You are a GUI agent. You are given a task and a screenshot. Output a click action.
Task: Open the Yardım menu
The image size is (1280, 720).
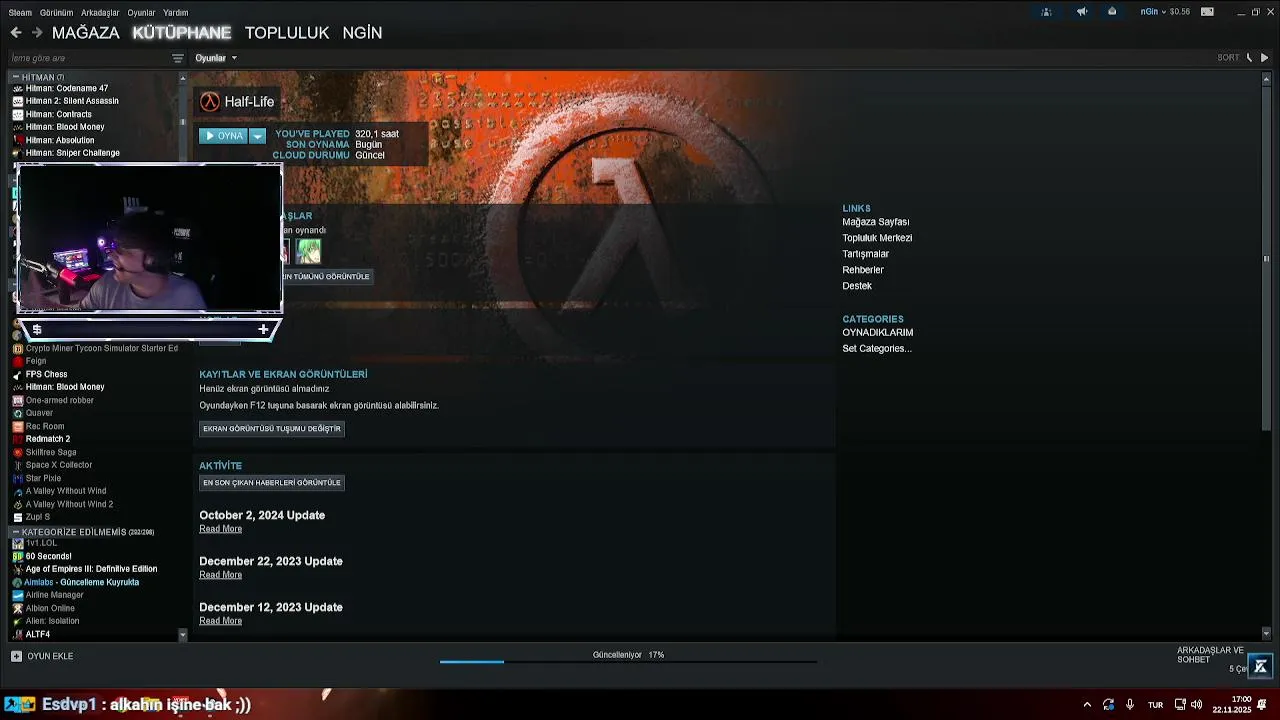point(175,13)
